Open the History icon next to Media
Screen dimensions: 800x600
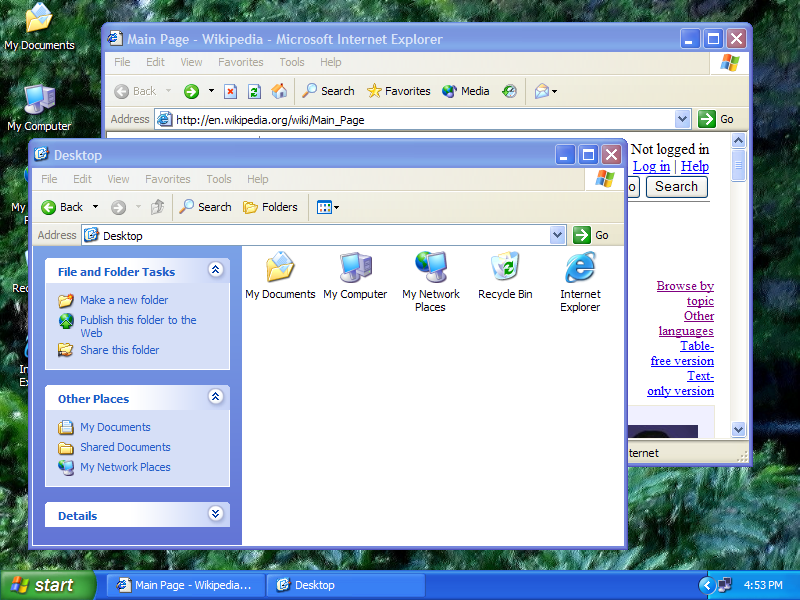pyautogui.click(x=509, y=91)
